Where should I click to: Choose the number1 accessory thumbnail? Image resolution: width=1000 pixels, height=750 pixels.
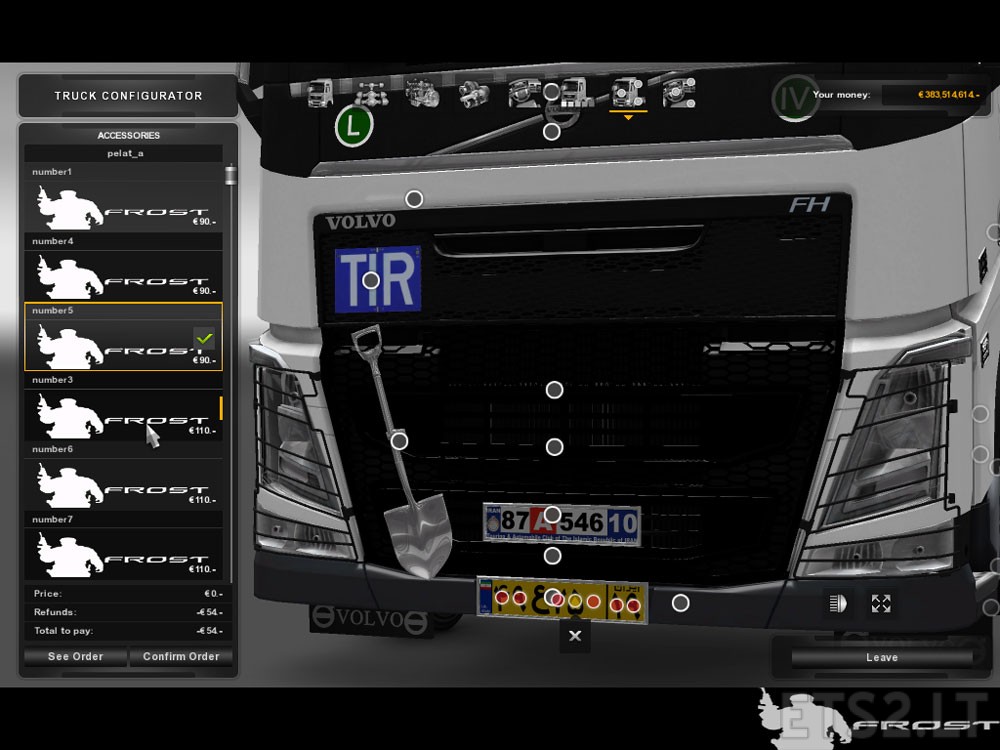(123, 206)
